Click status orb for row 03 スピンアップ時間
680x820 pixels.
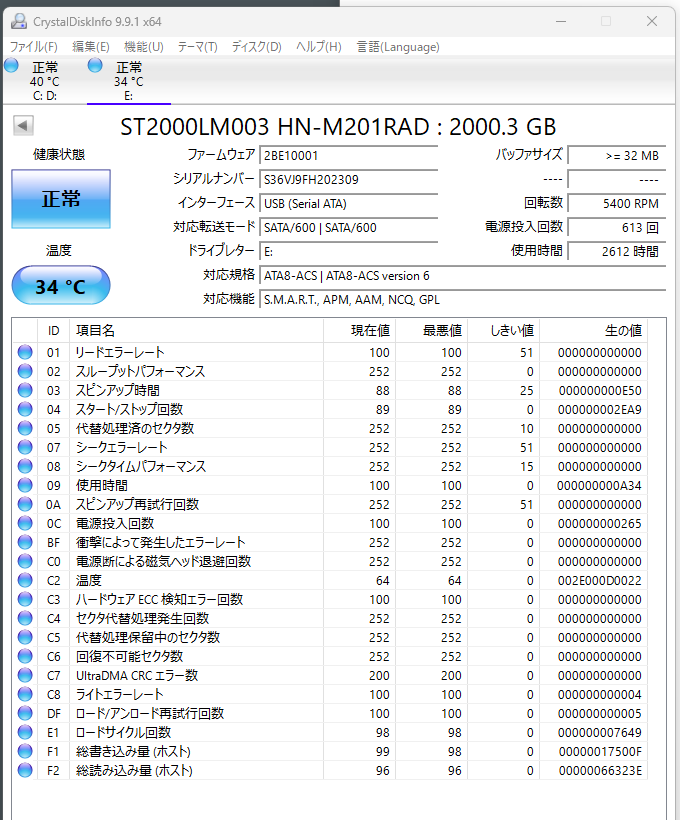(25, 390)
